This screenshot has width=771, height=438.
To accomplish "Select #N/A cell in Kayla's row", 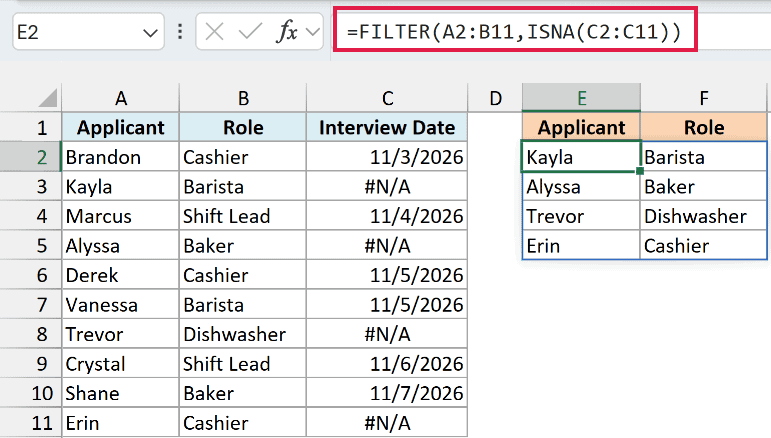I will click(387, 187).
